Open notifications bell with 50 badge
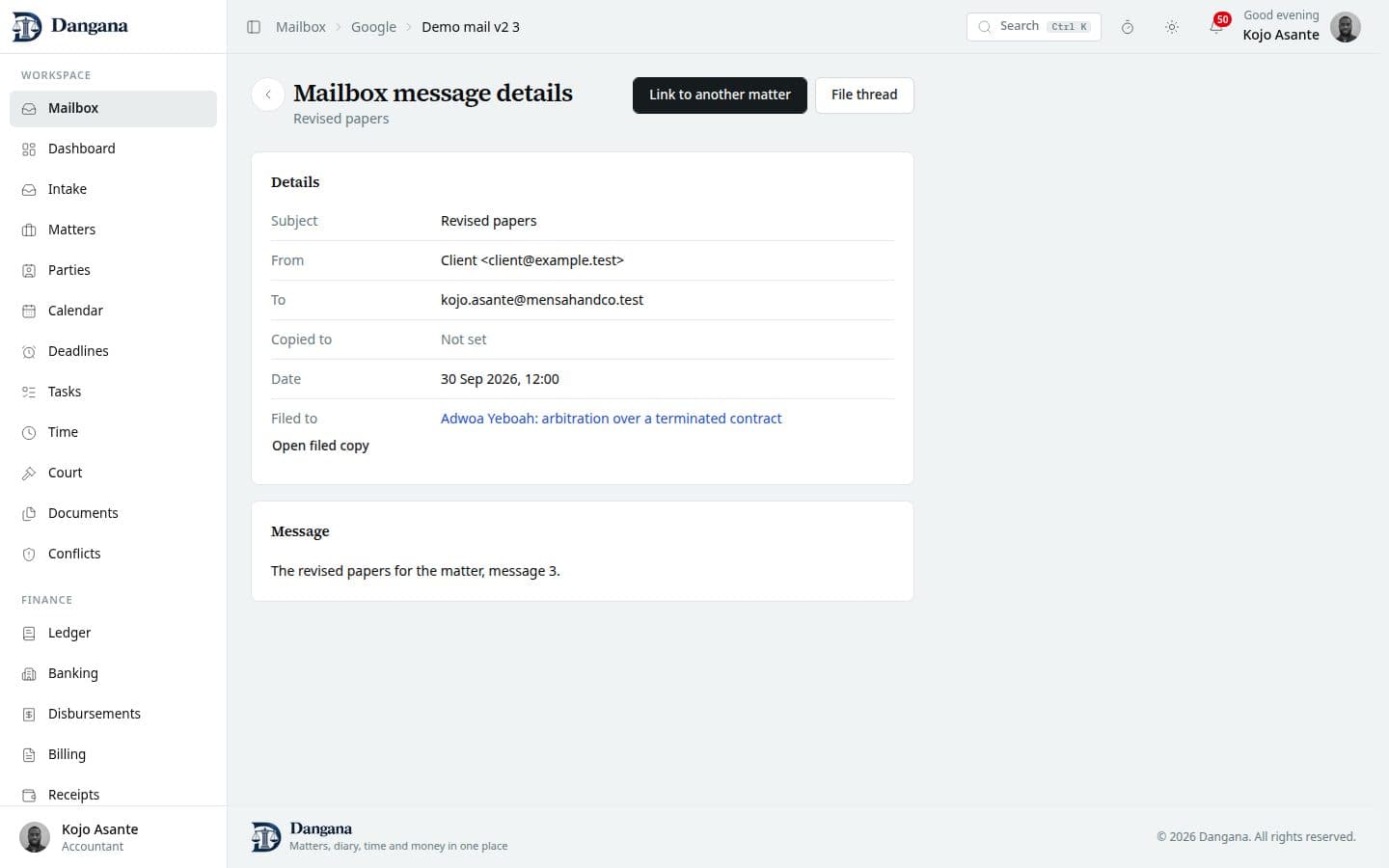This screenshot has height=868, width=1389. tap(1217, 25)
